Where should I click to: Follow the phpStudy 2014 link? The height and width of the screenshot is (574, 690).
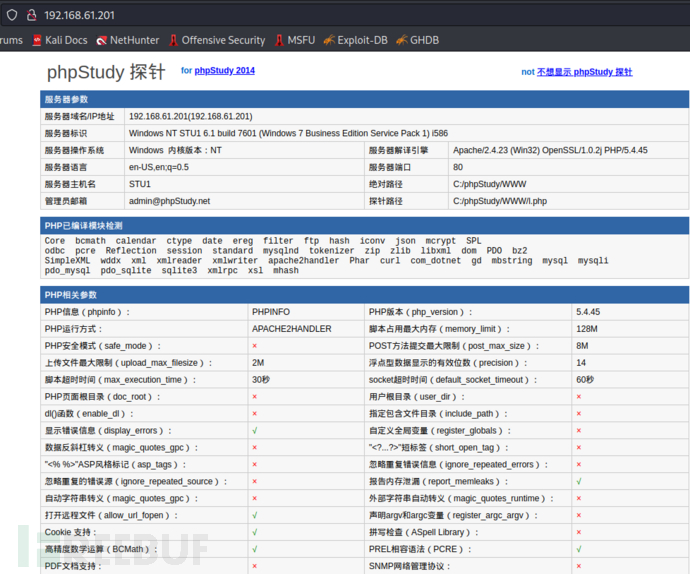224,71
